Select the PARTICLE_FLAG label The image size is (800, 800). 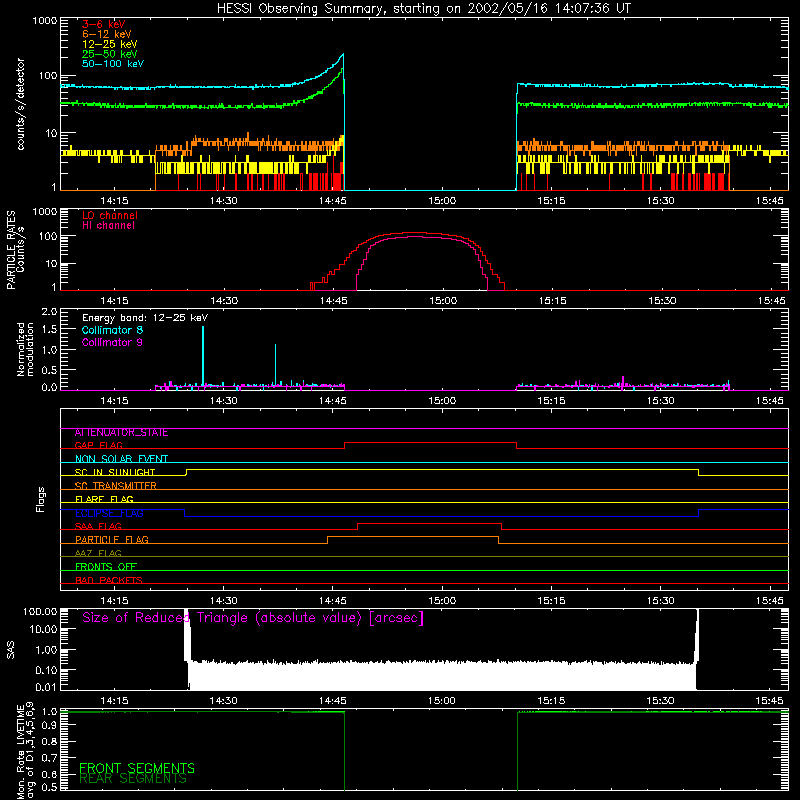[x=112, y=539]
